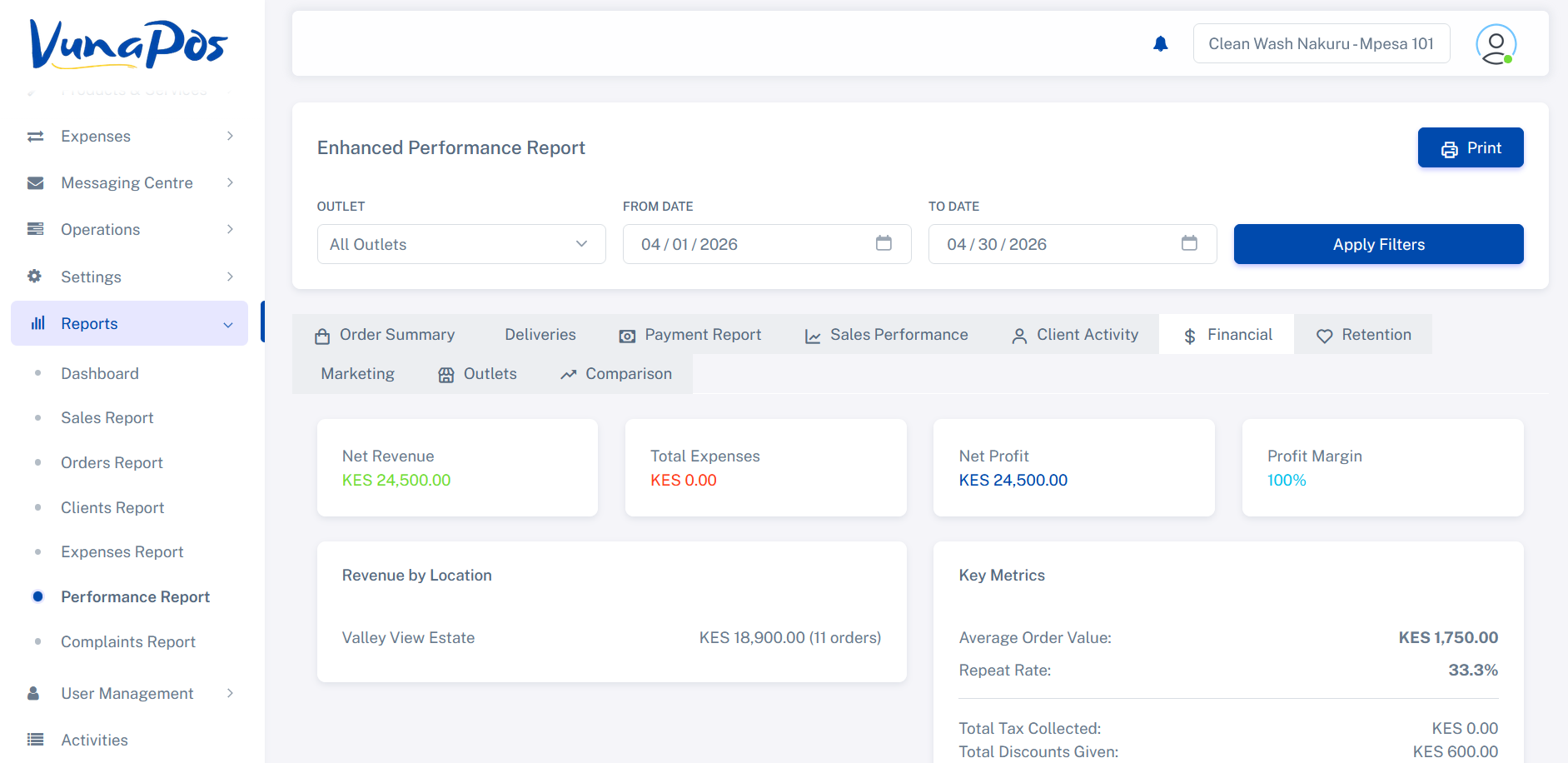Click the Repeat Rate 33.3% value
This screenshot has height=763, width=1568.
tap(1473, 670)
